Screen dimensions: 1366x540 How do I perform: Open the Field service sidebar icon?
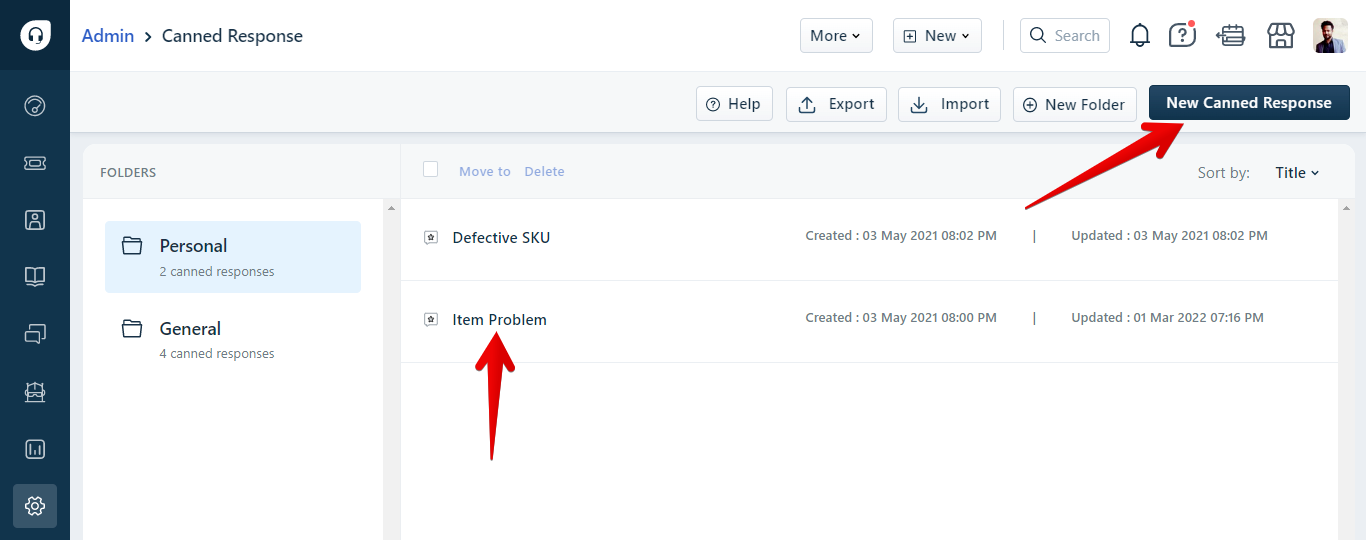tap(35, 392)
